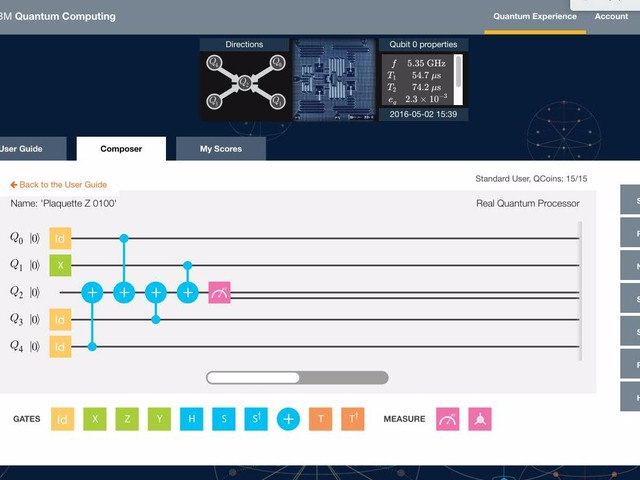Click the Id gate on the Q3 line
Image resolution: width=640 pixels, height=480 pixels.
(60, 320)
